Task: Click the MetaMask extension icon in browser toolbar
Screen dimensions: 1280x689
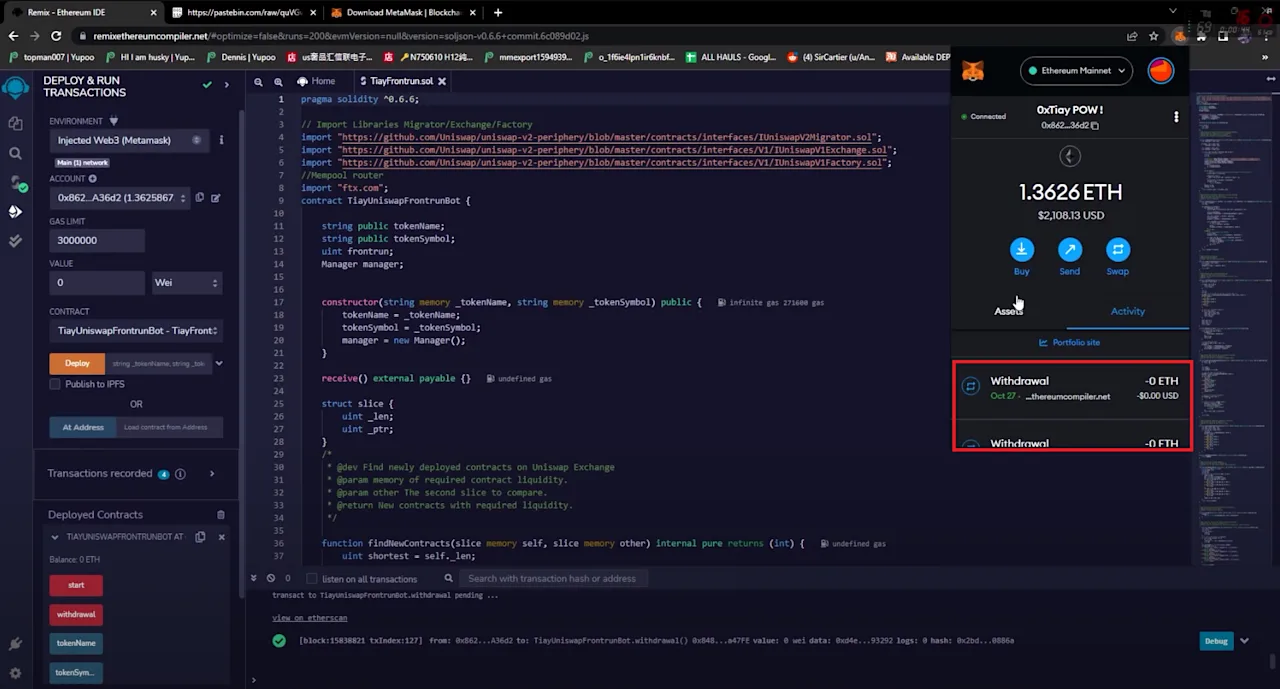Action: (1179, 36)
